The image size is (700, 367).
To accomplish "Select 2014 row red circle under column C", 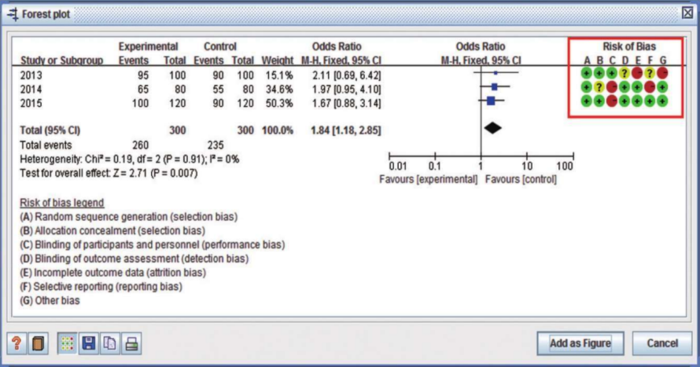I will point(612,87).
